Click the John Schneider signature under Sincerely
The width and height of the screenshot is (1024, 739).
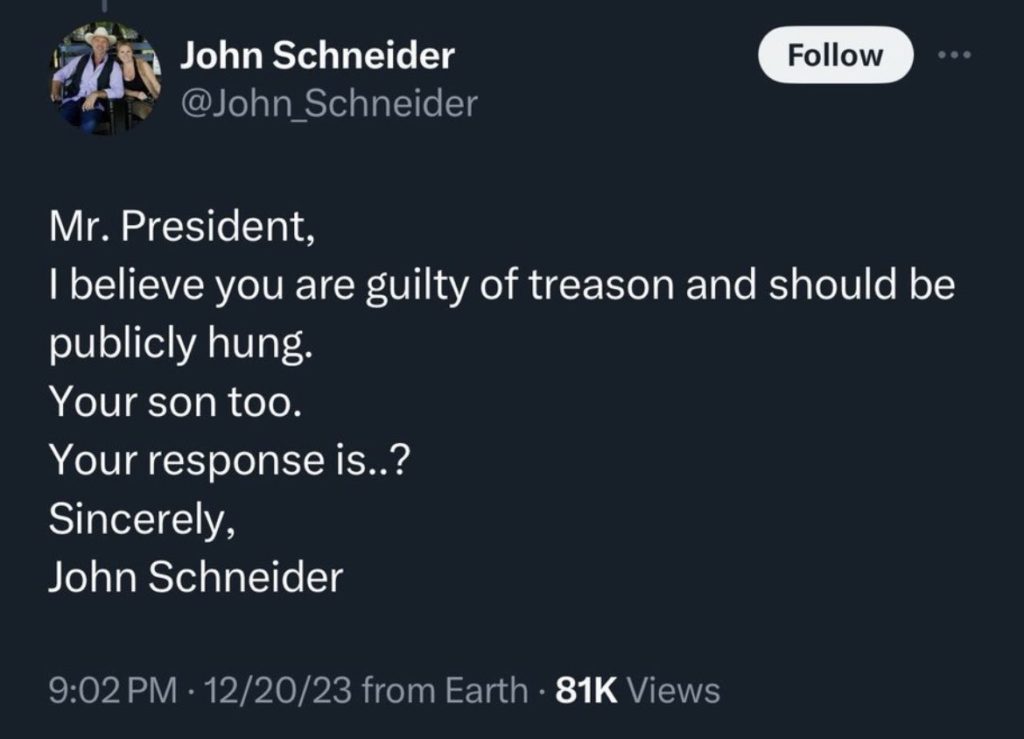tap(195, 576)
